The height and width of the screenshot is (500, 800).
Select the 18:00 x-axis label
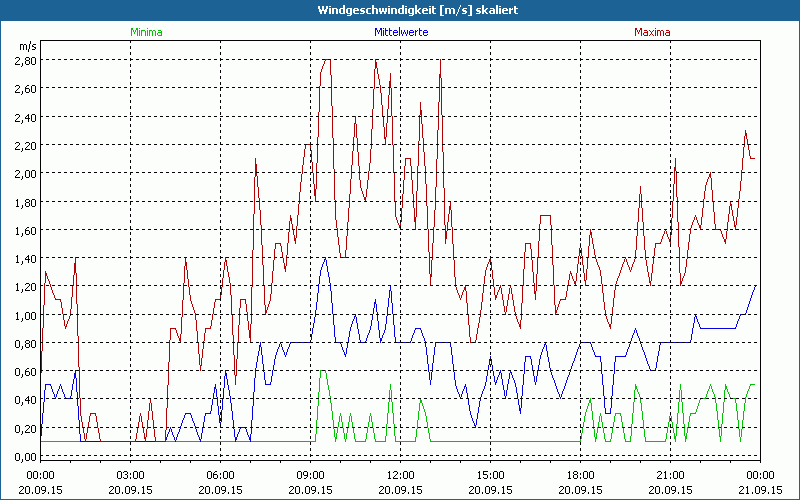pyautogui.click(x=580, y=475)
